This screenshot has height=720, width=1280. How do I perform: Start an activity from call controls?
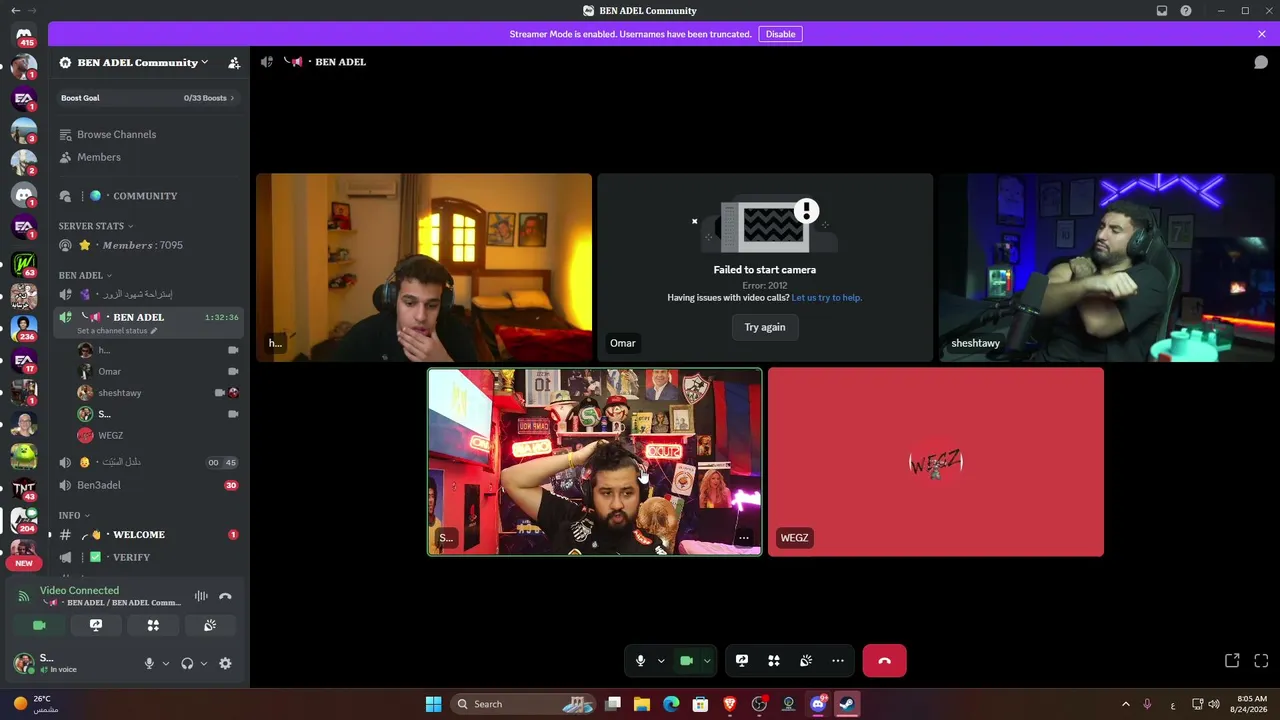pos(774,661)
